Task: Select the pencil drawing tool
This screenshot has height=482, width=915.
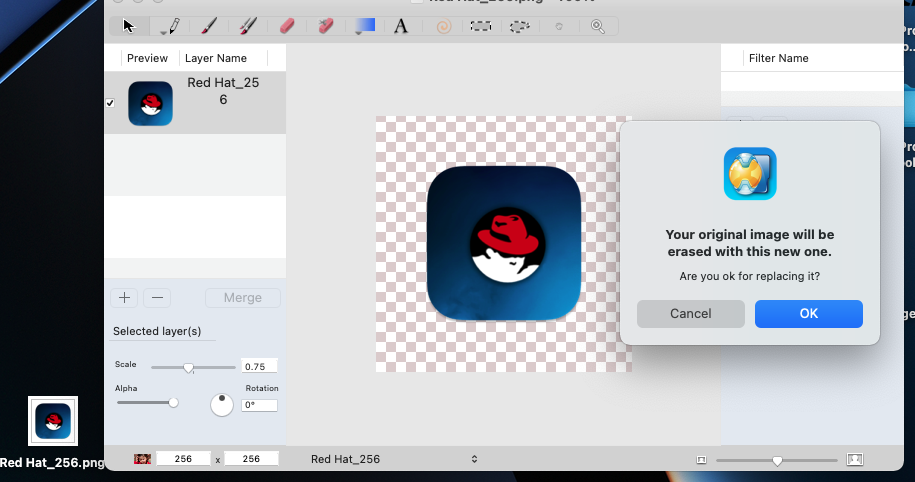Action: (173, 25)
